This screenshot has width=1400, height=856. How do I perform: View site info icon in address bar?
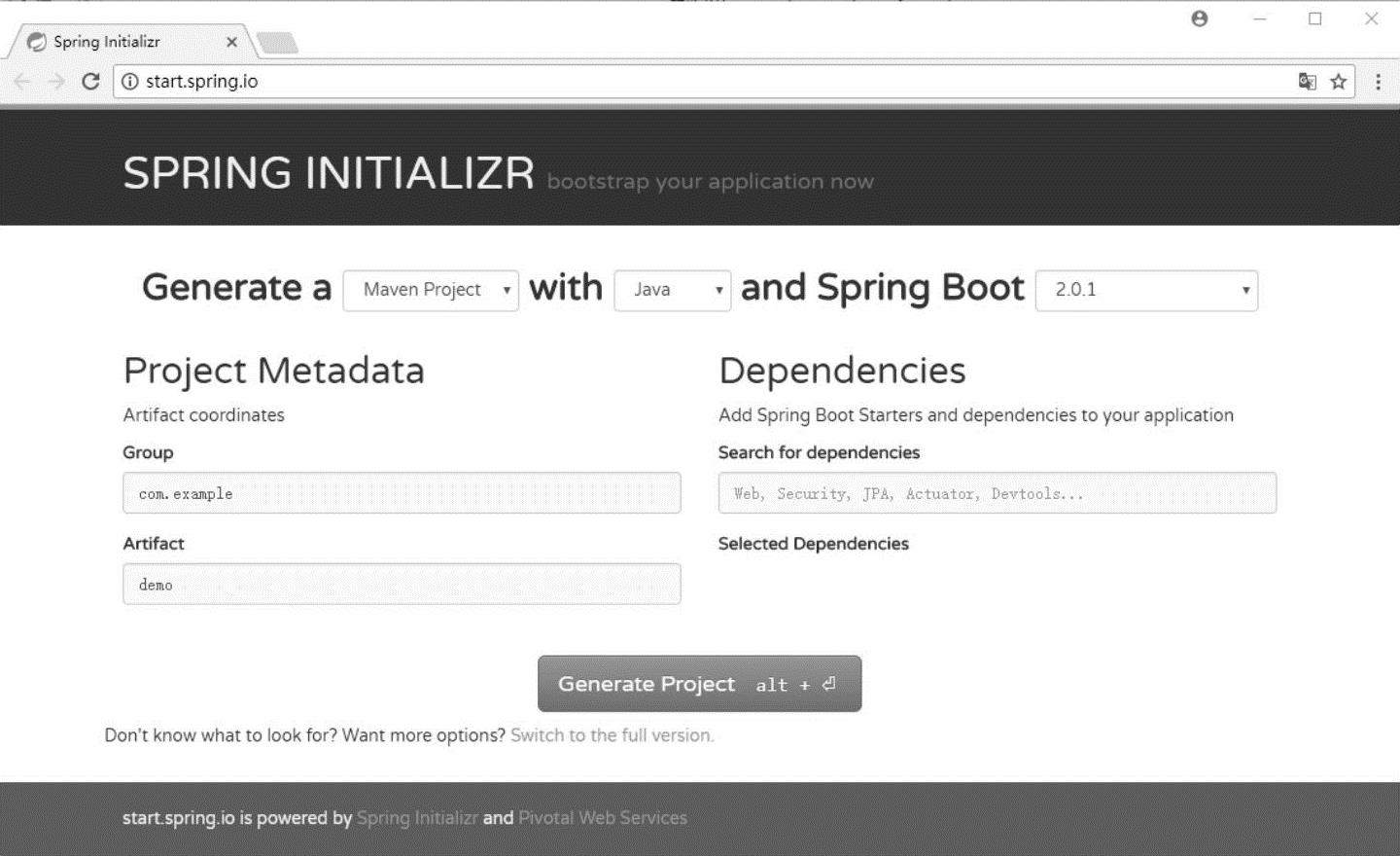tap(130, 82)
